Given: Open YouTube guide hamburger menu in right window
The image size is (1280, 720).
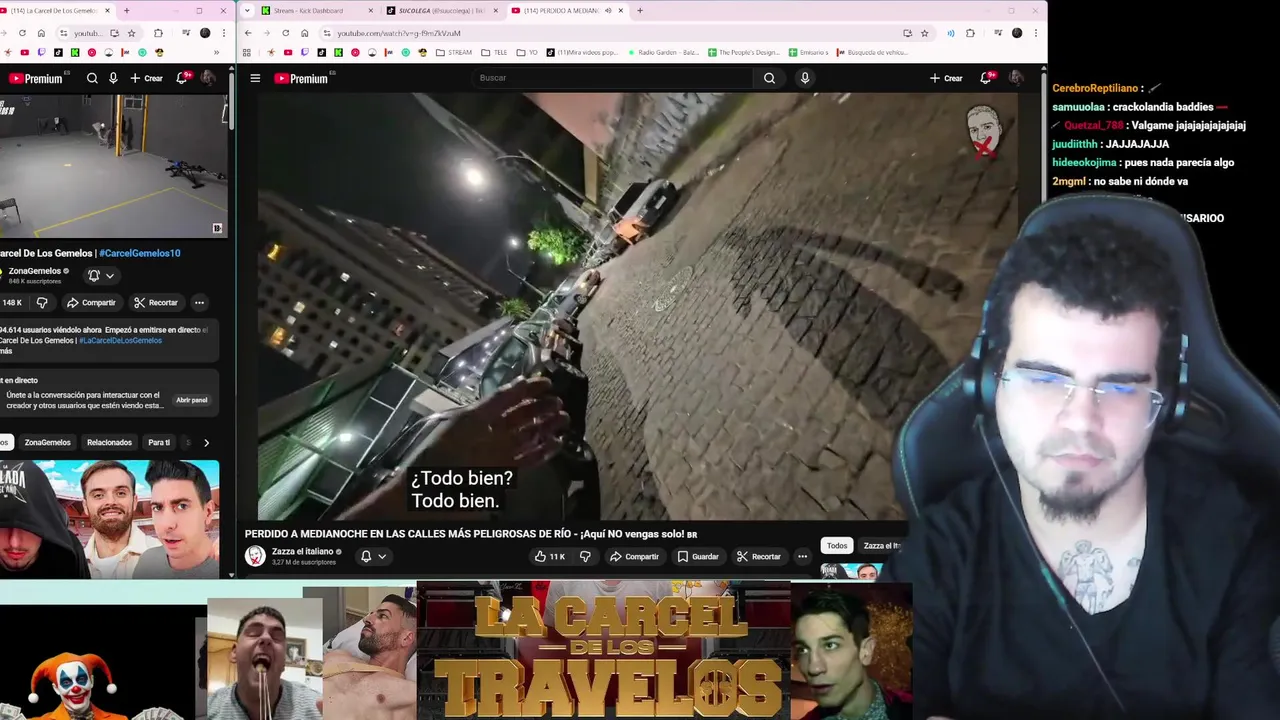Looking at the screenshot, I should (255, 78).
